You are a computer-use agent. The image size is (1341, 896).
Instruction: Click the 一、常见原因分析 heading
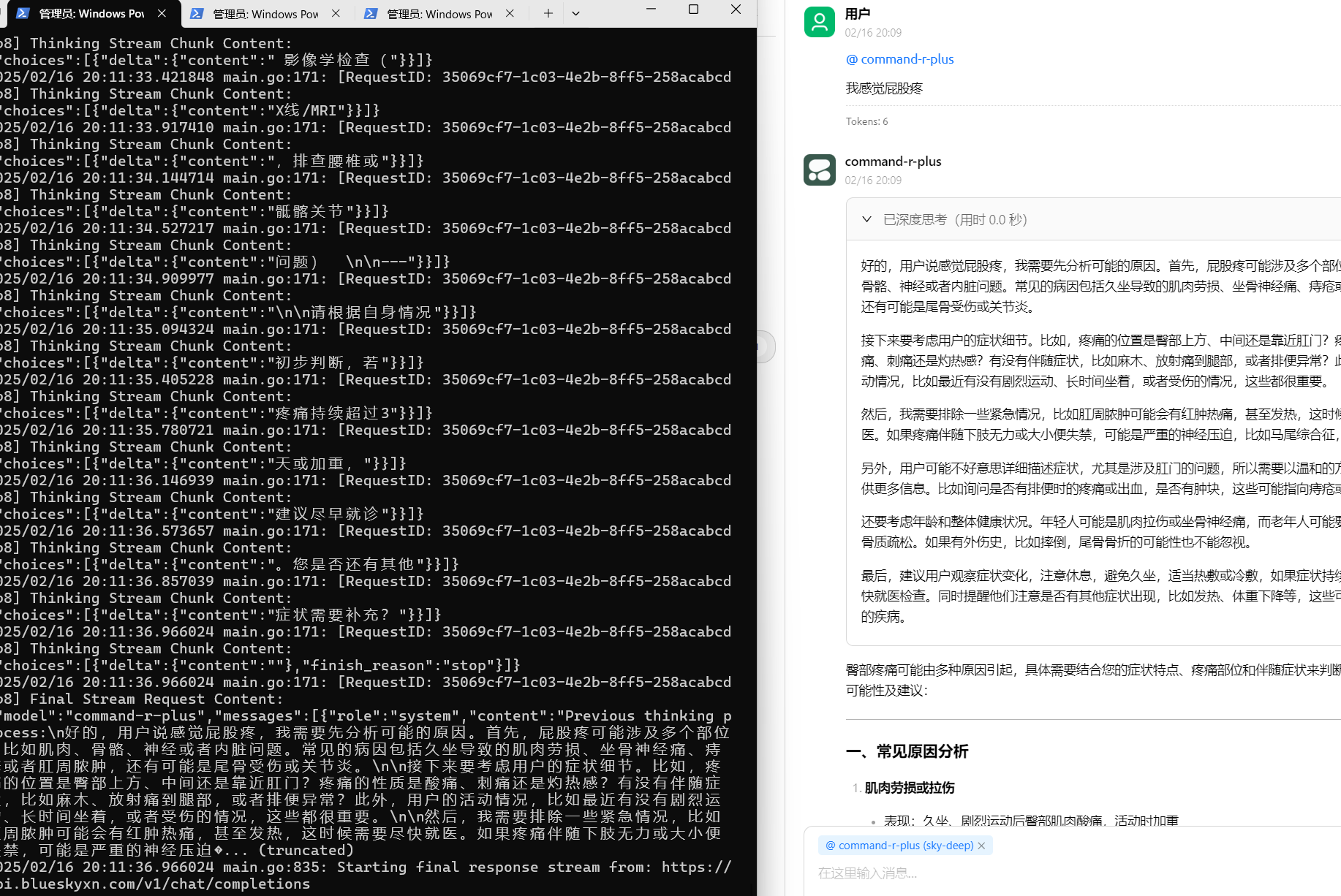(x=907, y=751)
